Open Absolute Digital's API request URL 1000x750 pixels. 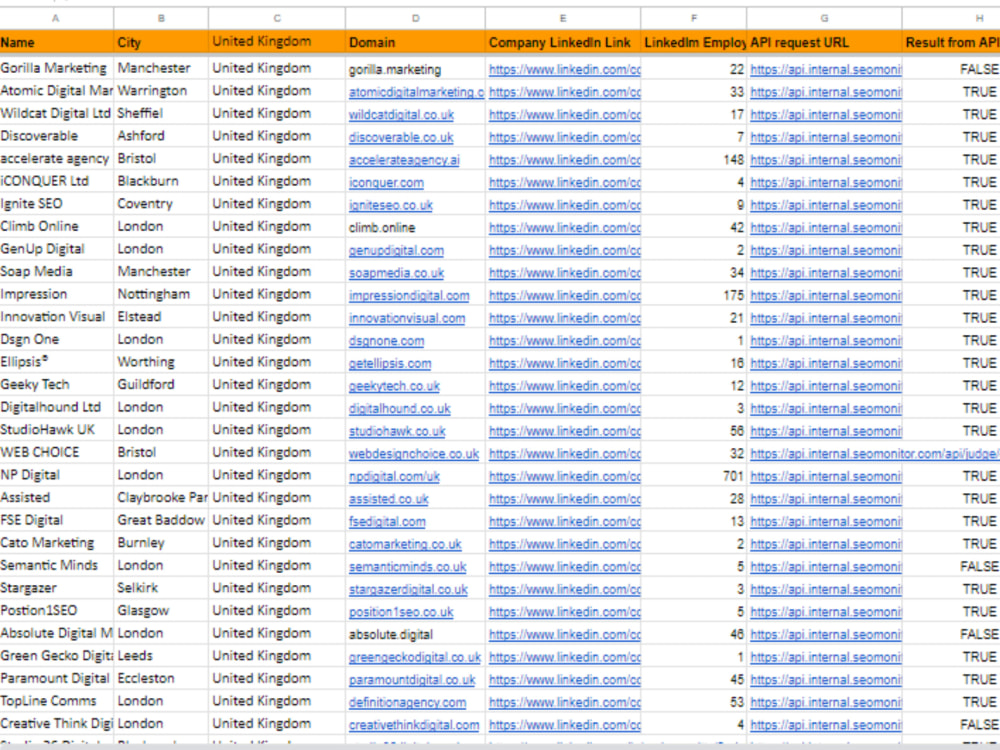[825, 635]
